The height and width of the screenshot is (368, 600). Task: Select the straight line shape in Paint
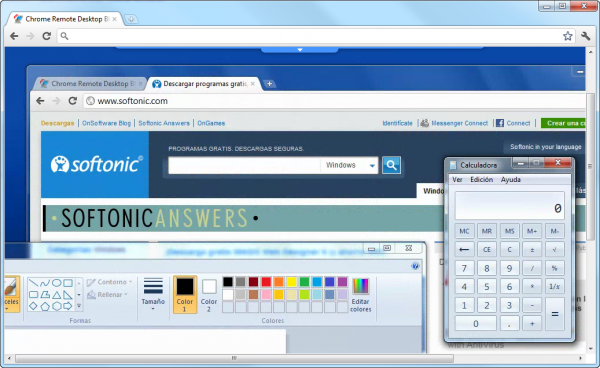point(34,283)
